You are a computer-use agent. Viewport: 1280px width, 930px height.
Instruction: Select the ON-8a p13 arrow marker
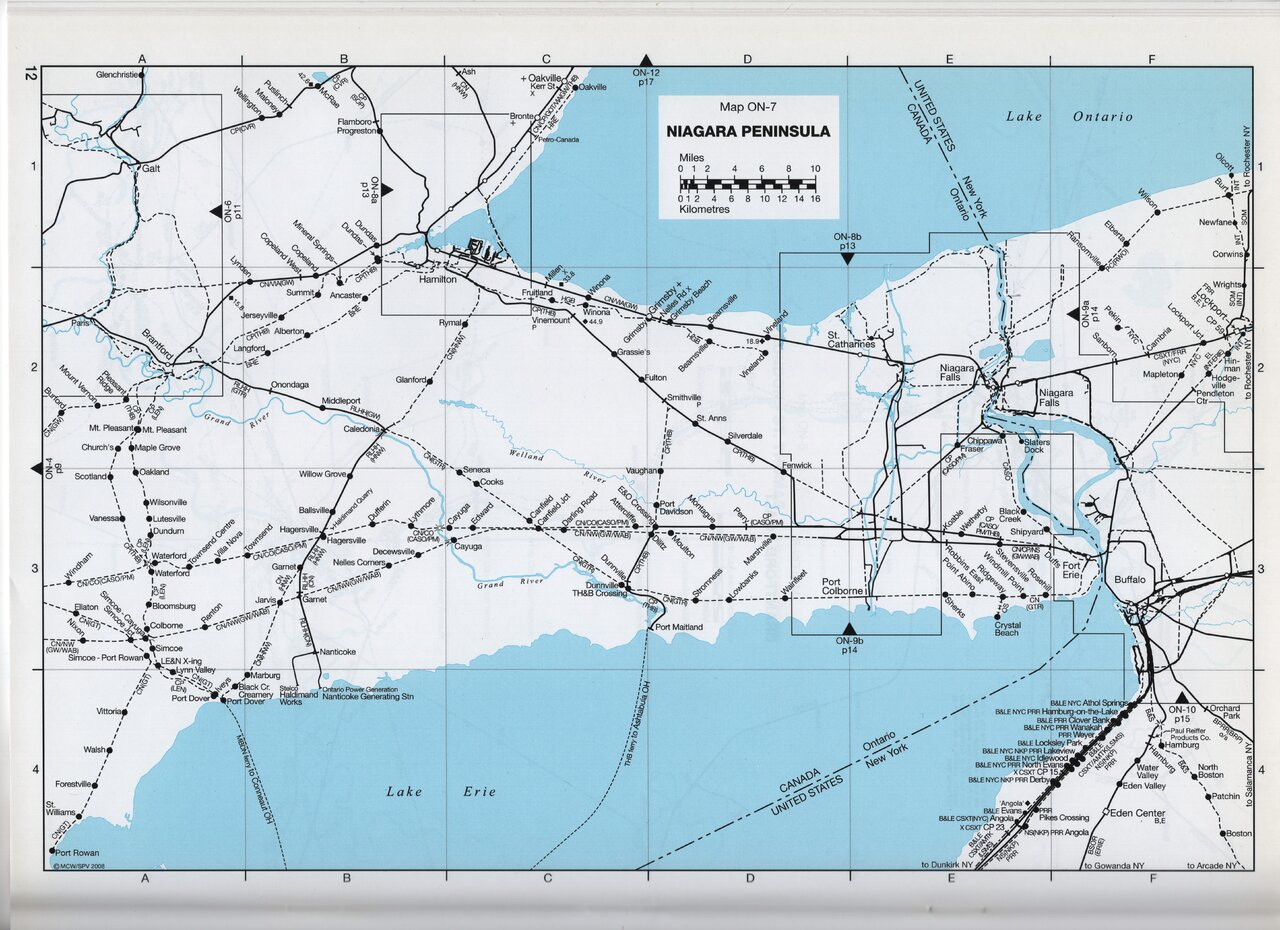(388, 189)
